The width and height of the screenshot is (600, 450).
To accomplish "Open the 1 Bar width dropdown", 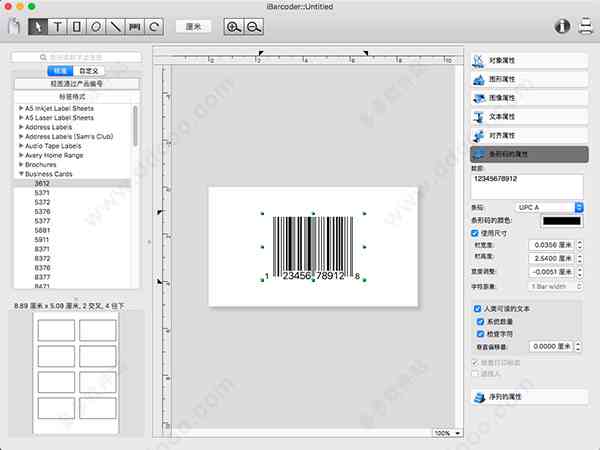I will (555, 286).
